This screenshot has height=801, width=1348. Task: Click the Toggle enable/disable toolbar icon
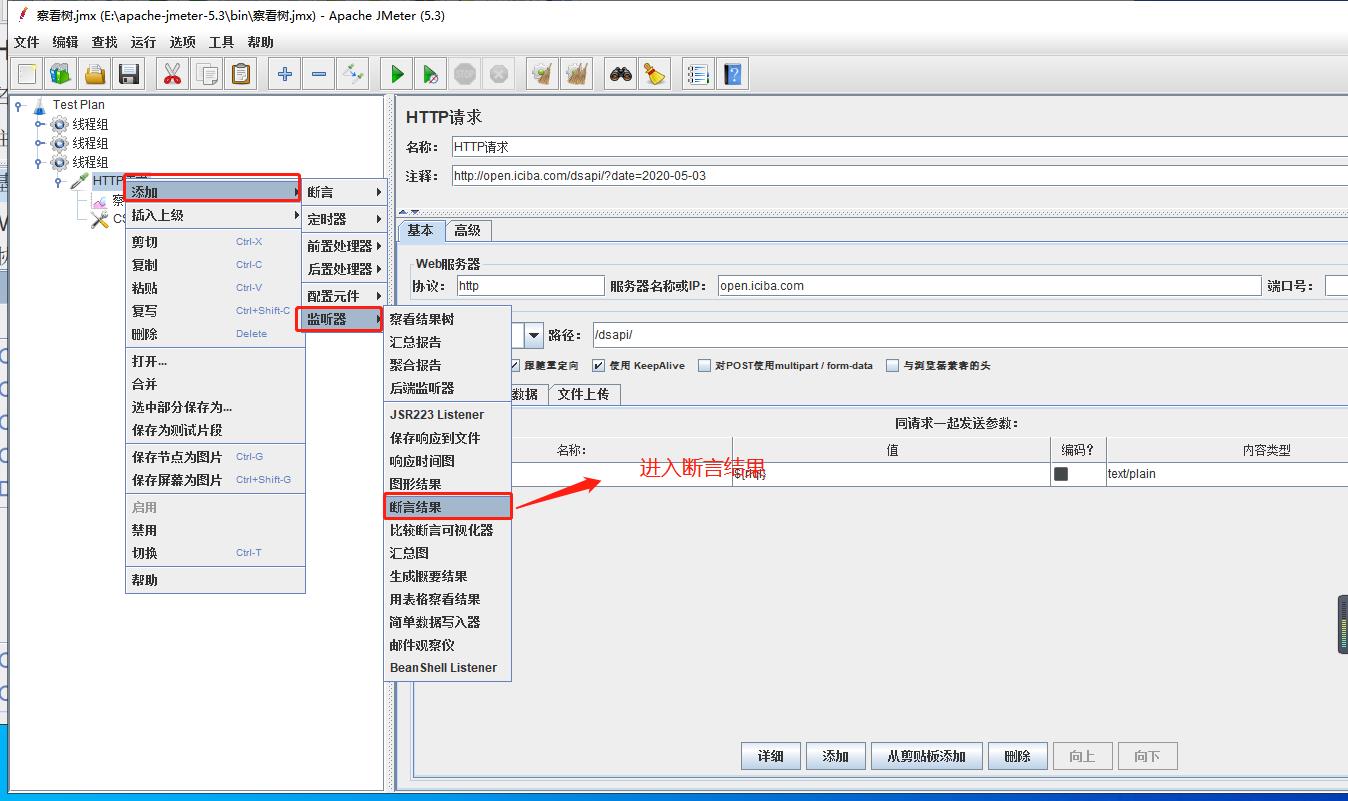[353, 74]
